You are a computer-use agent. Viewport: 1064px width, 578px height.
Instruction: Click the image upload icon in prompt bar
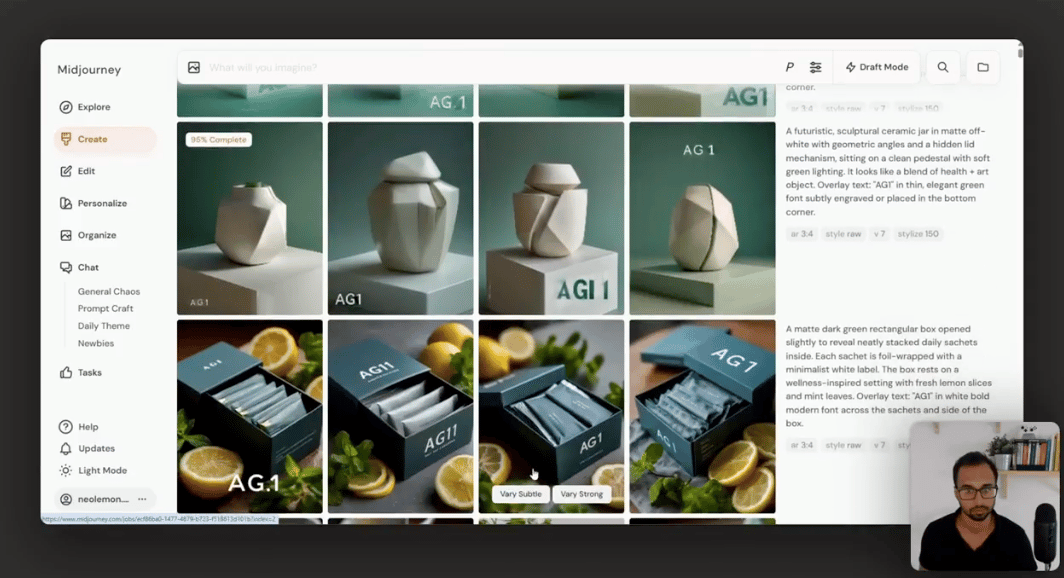coord(194,67)
